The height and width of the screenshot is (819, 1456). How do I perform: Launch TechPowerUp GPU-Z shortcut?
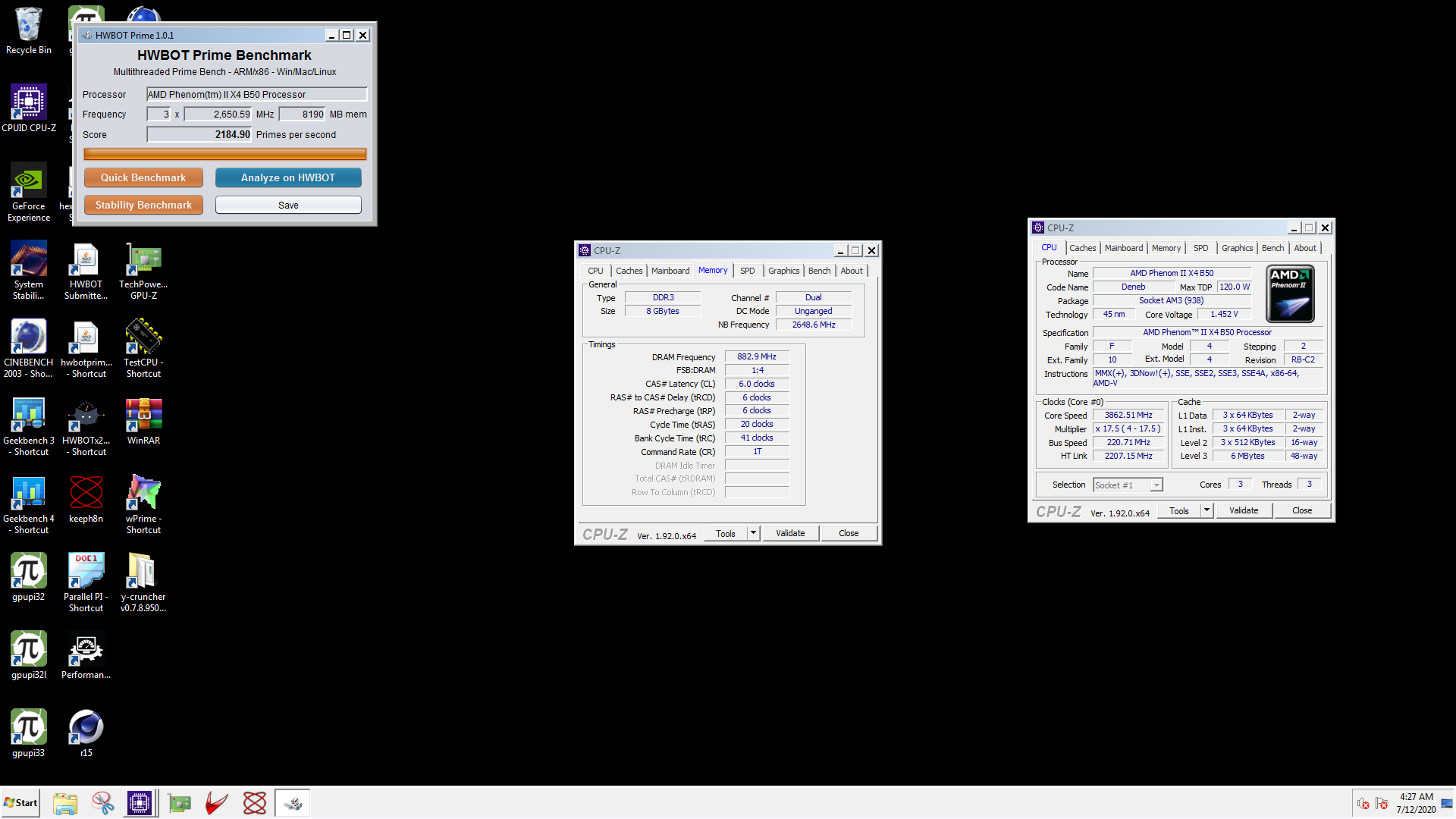tap(143, 271)
